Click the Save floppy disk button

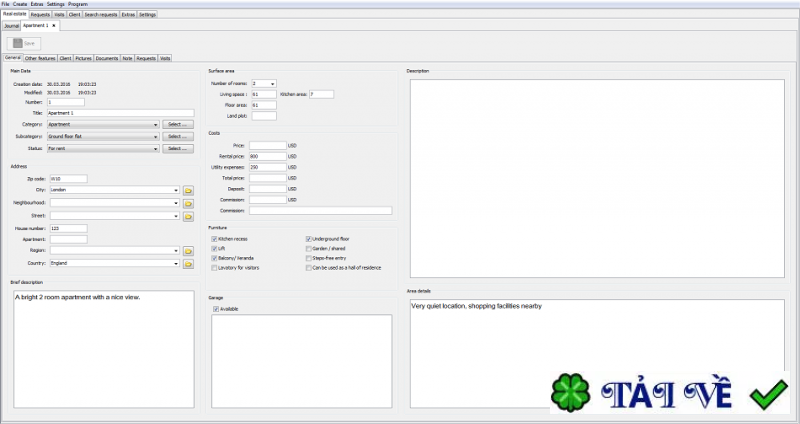pyautogui.click(x=24, y=43)
